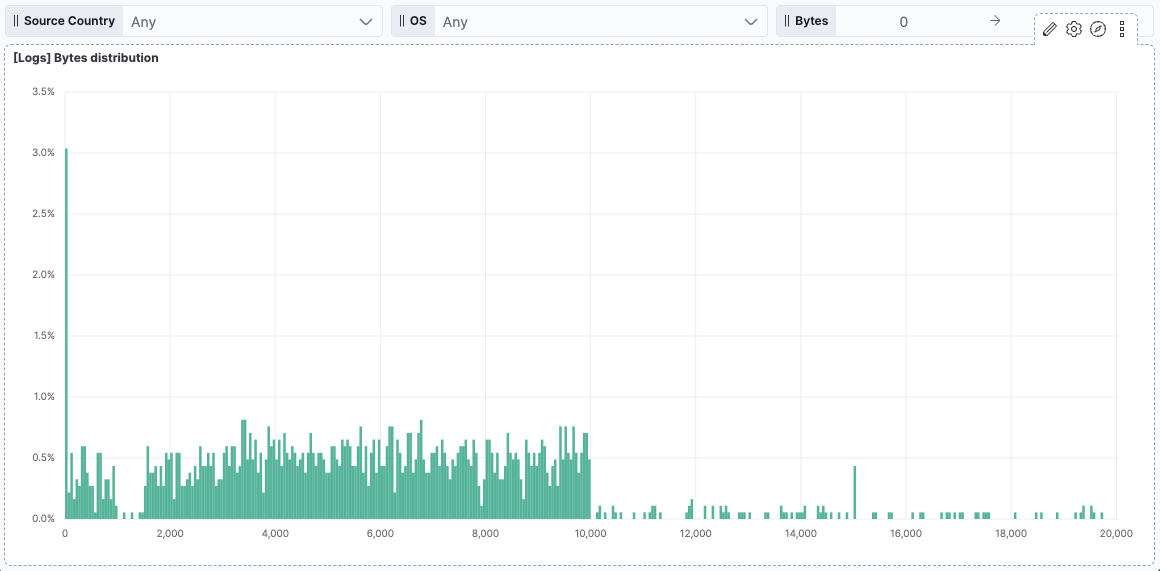
Task: Expand the OS dropdown chevron
Action: pos(751,21)
